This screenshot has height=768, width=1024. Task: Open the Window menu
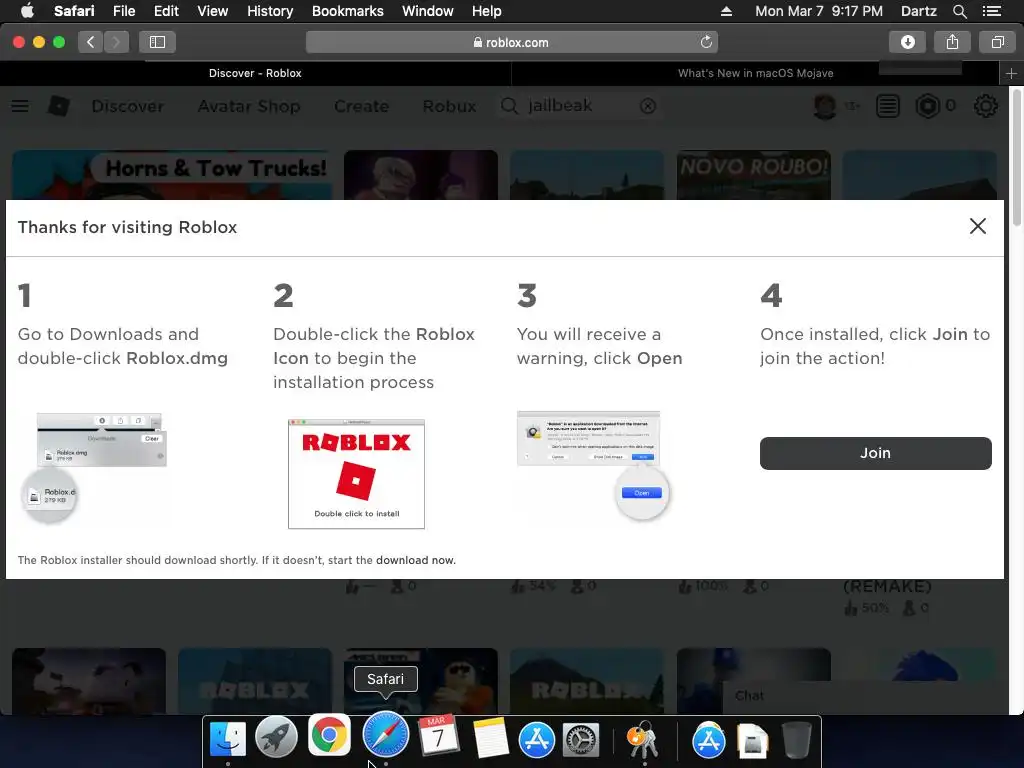point(428,11)
